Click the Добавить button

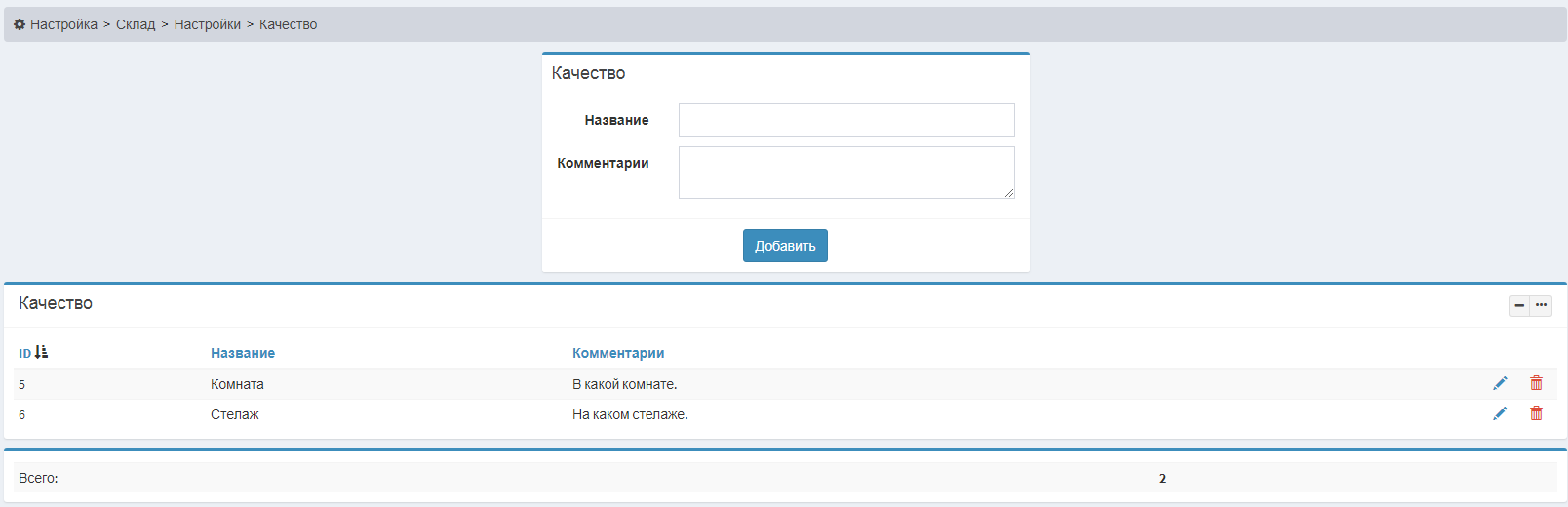click(x=785, y=246)
